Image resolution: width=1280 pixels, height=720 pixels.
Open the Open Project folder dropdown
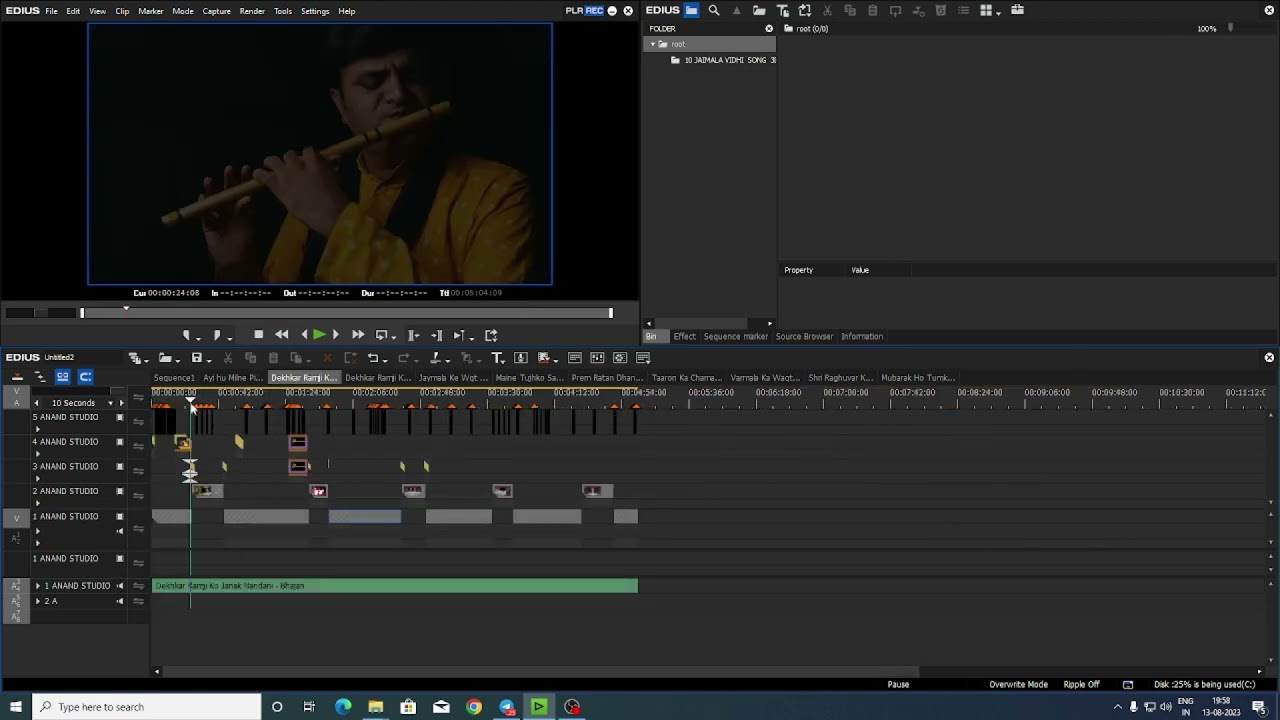point(177,359)
